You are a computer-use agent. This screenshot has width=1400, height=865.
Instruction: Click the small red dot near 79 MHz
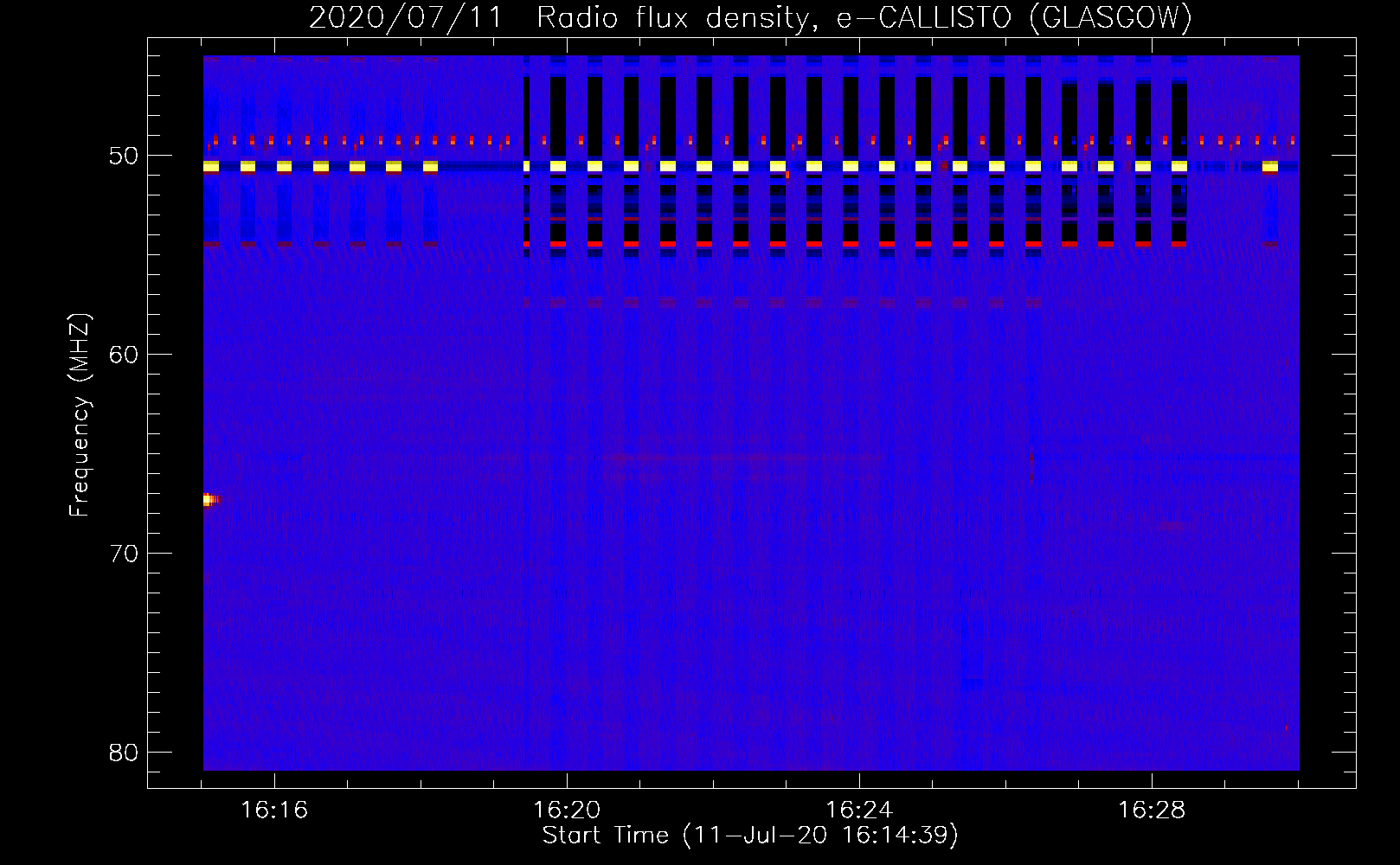pyautogui.click(x=1286, y=727)
